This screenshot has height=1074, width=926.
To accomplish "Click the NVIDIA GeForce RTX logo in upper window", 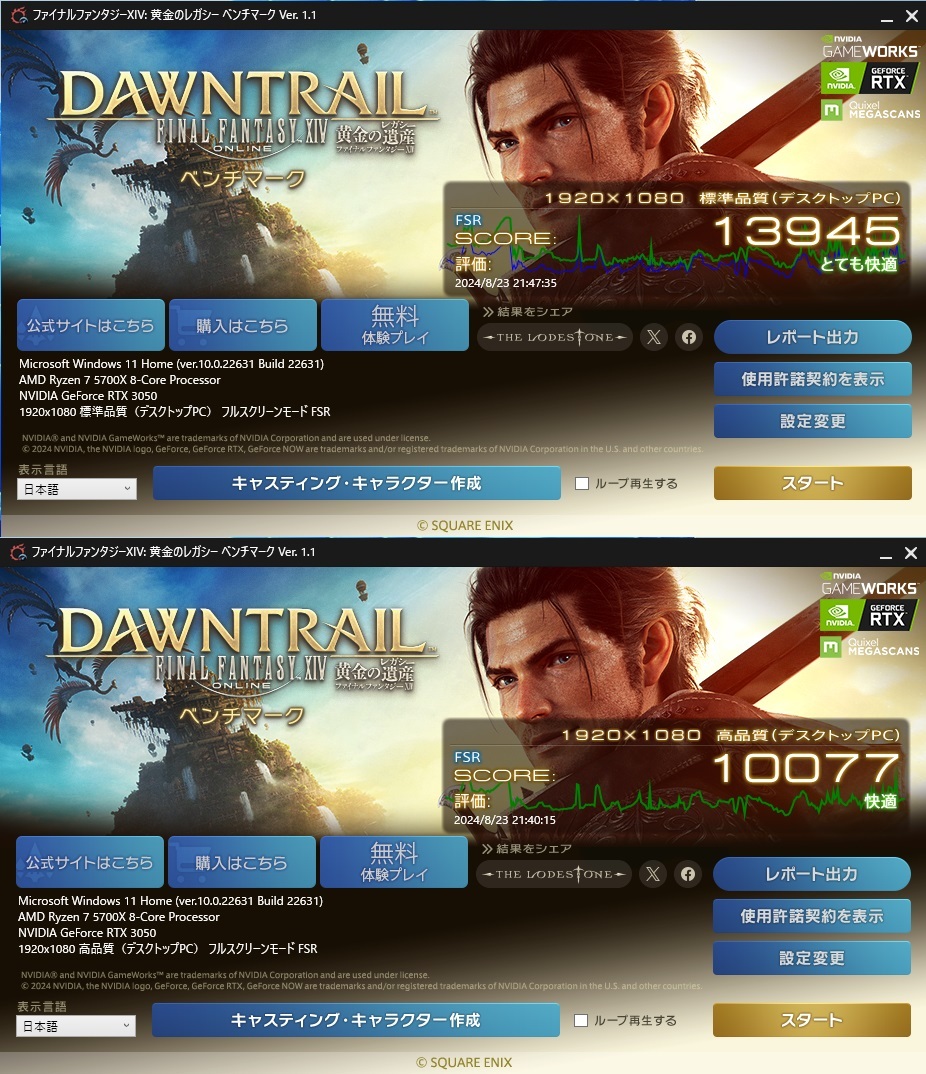I will [x=869, y=79].
